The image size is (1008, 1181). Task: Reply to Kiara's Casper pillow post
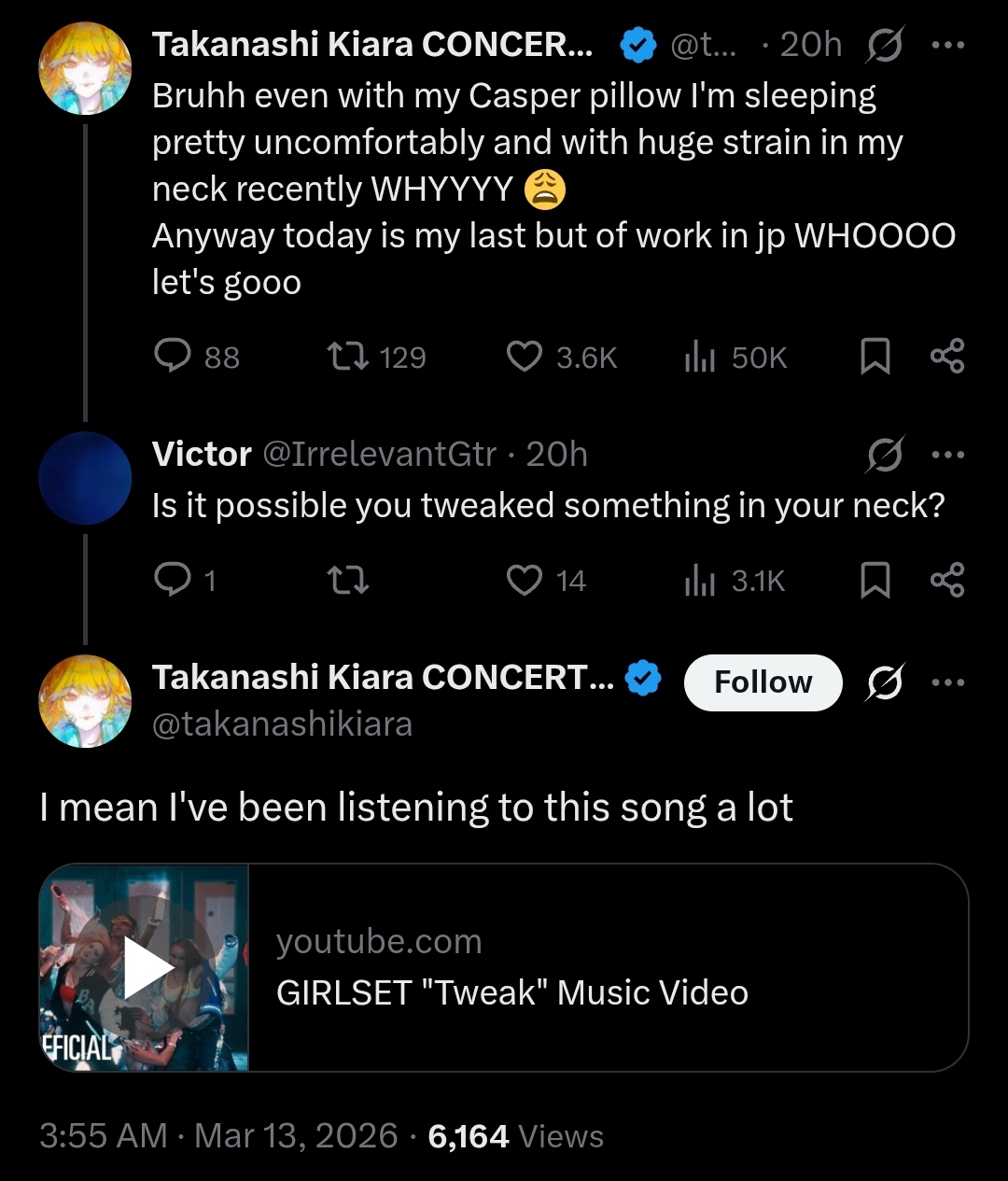[173, 356]
